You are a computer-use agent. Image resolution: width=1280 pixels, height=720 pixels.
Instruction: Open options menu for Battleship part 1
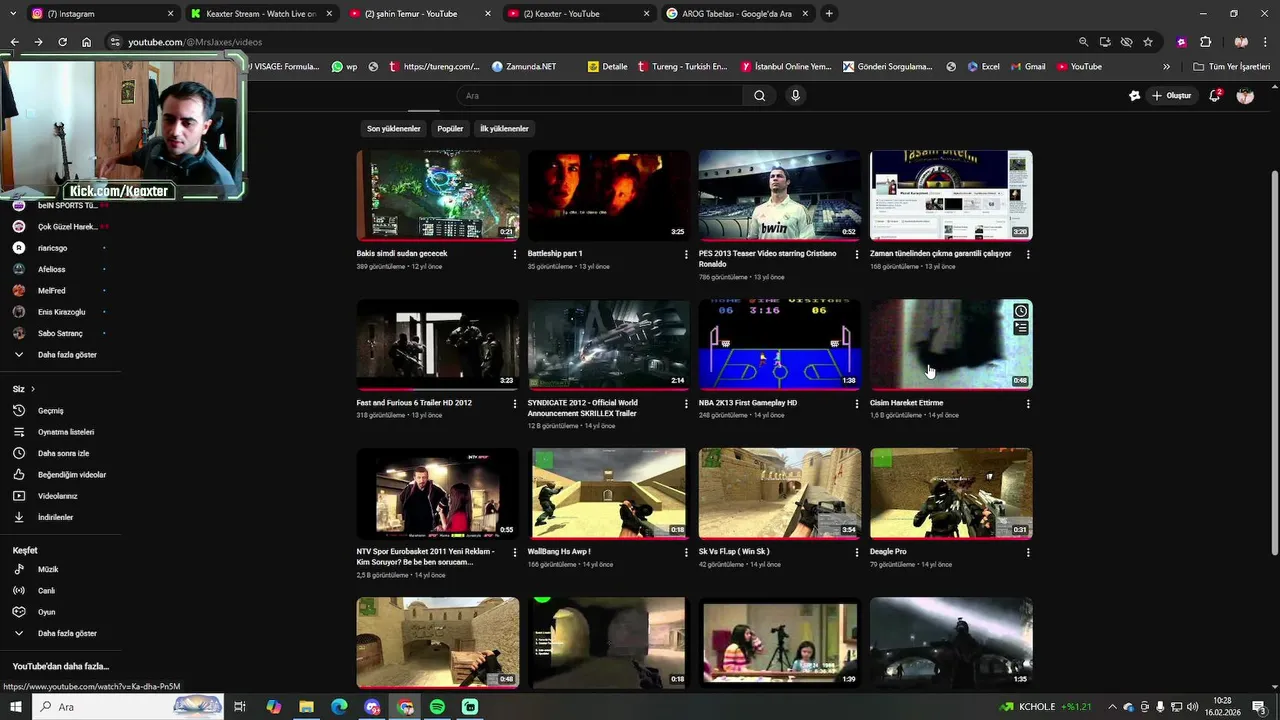coord(686,254)
